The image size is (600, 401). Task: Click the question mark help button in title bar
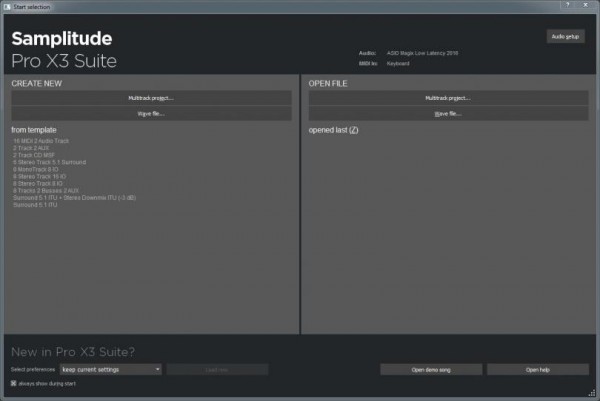pyautogui.click(x=567, y=5)
